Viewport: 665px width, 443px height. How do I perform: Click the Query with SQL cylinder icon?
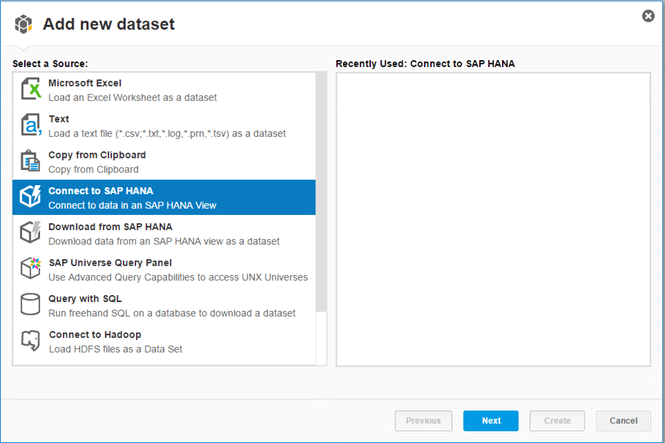pyautogui.click(x=31, y=304)
